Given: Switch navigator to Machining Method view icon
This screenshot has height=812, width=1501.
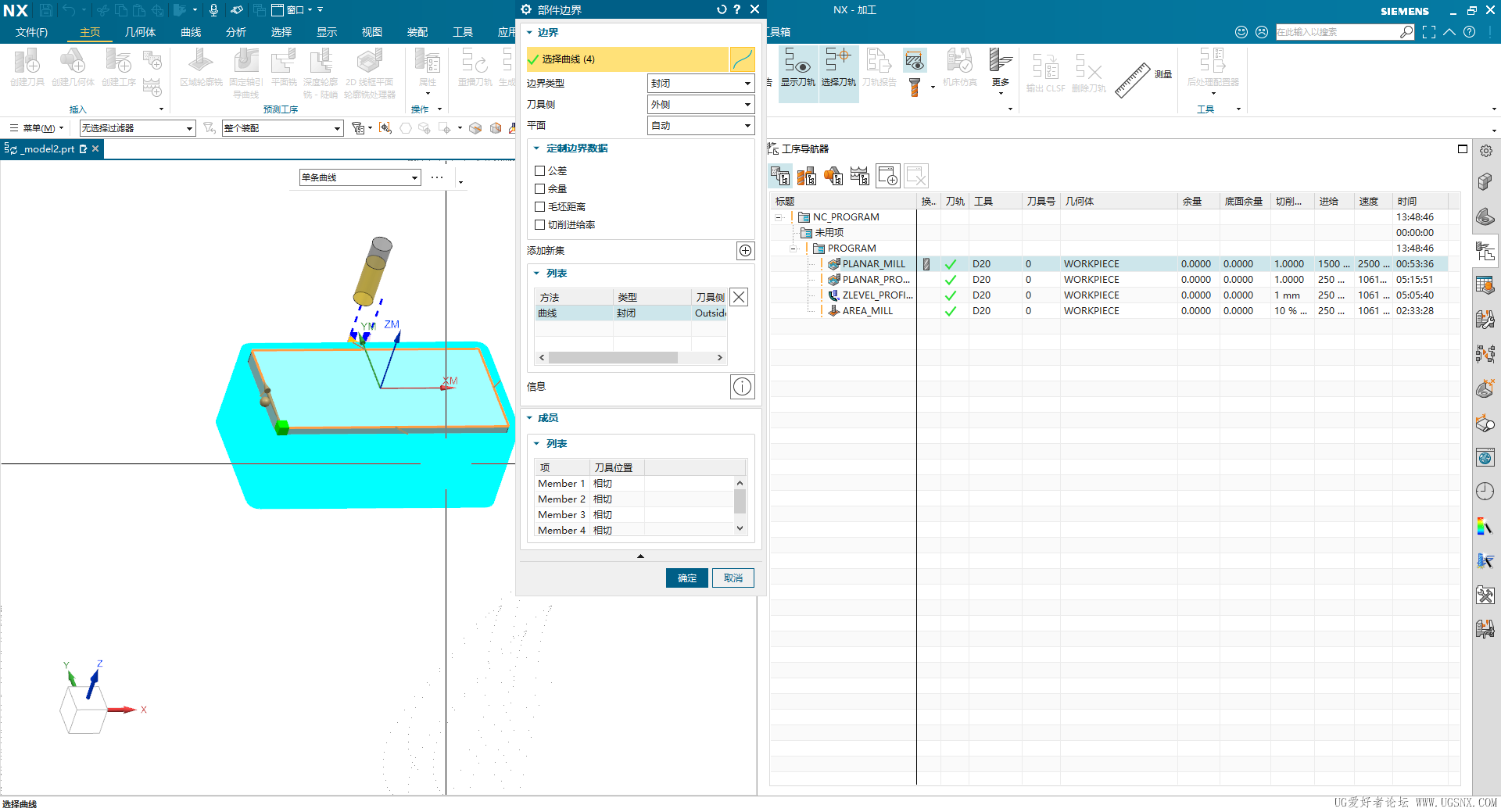Looking at the screenshot, I should tap(860, 176).
